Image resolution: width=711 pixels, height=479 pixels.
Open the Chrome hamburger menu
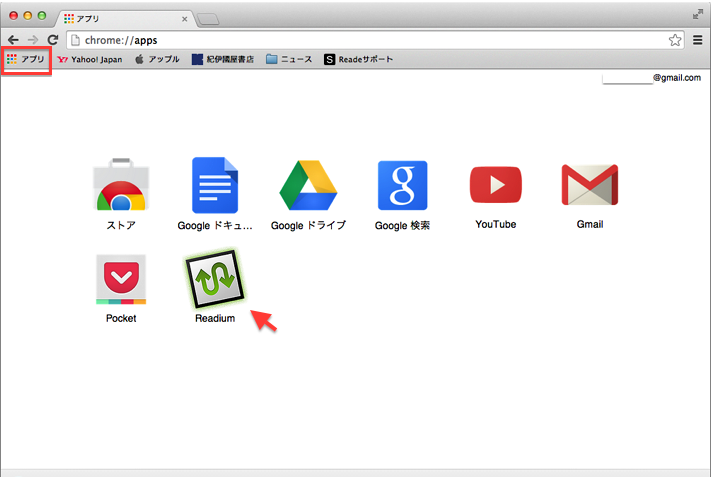[698, 40]
